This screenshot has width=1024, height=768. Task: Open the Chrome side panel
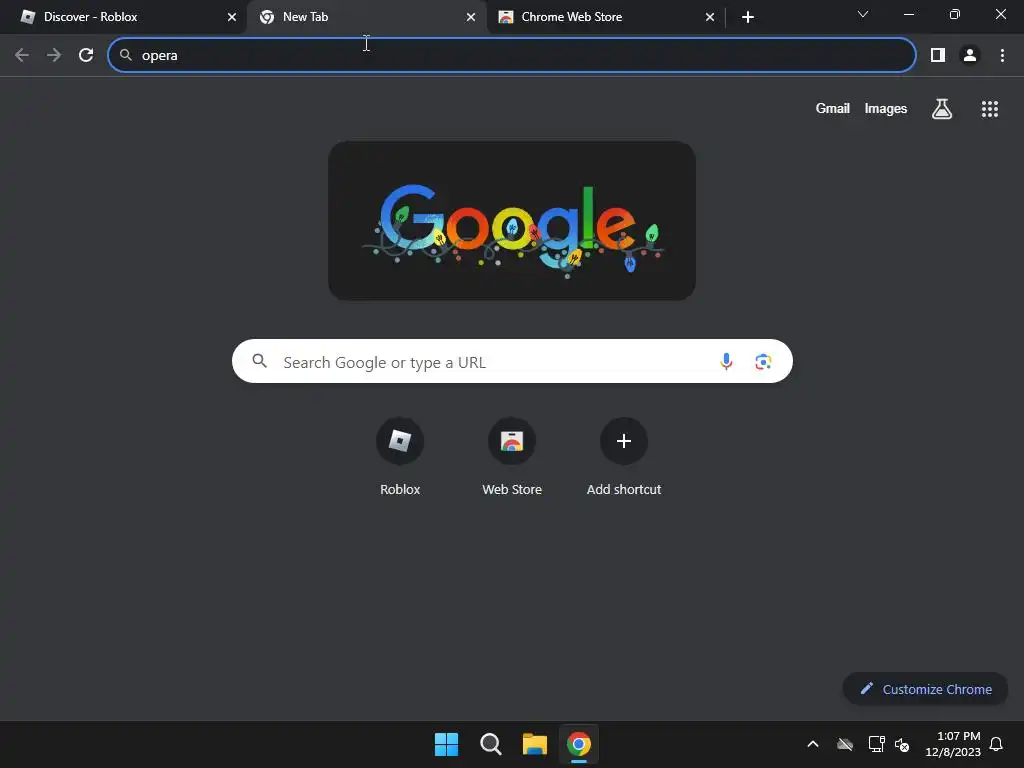point(938,55)
